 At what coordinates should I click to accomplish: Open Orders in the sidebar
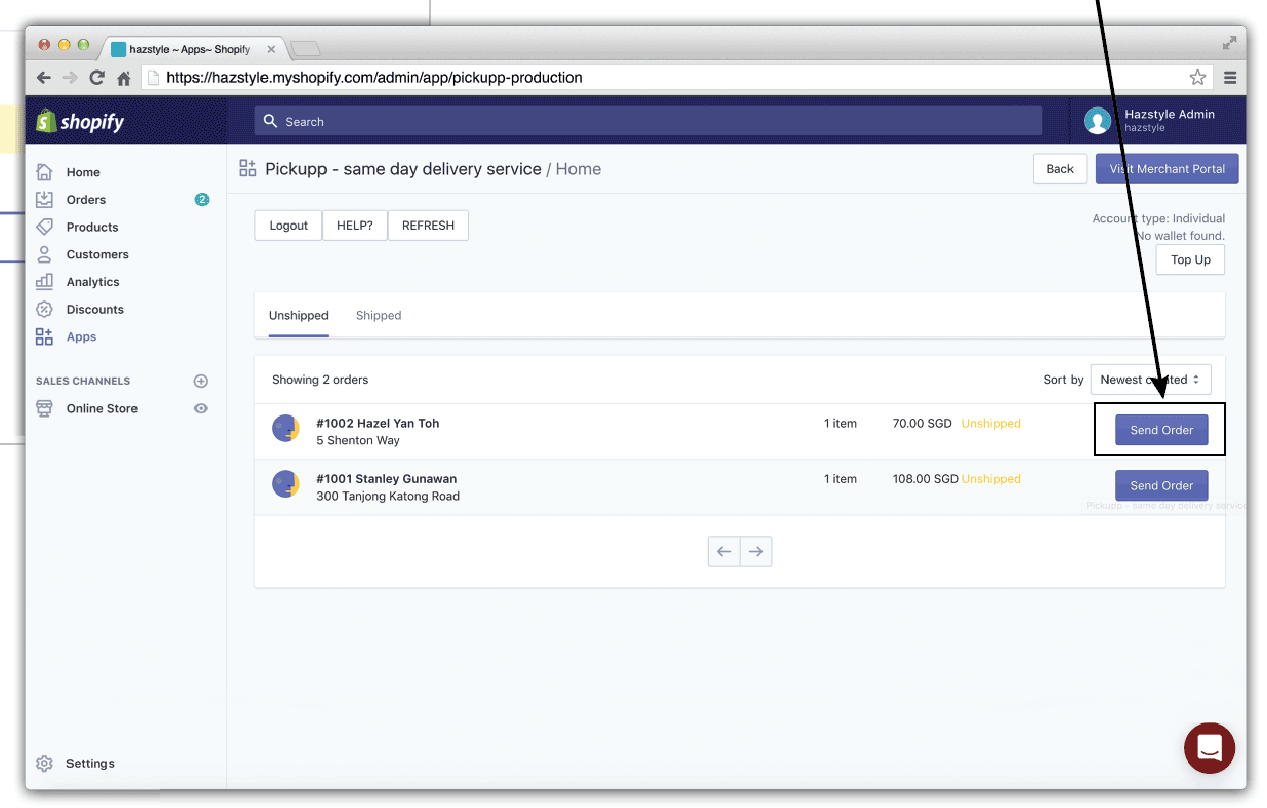pos(86,200)
